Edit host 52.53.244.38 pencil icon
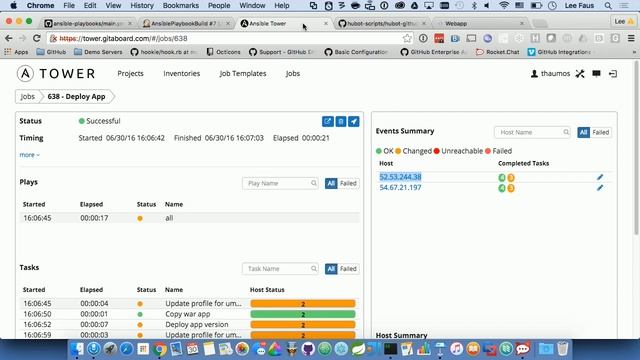Screen dimensions: 640x360 pyautogui.click(x=600, y=177)
